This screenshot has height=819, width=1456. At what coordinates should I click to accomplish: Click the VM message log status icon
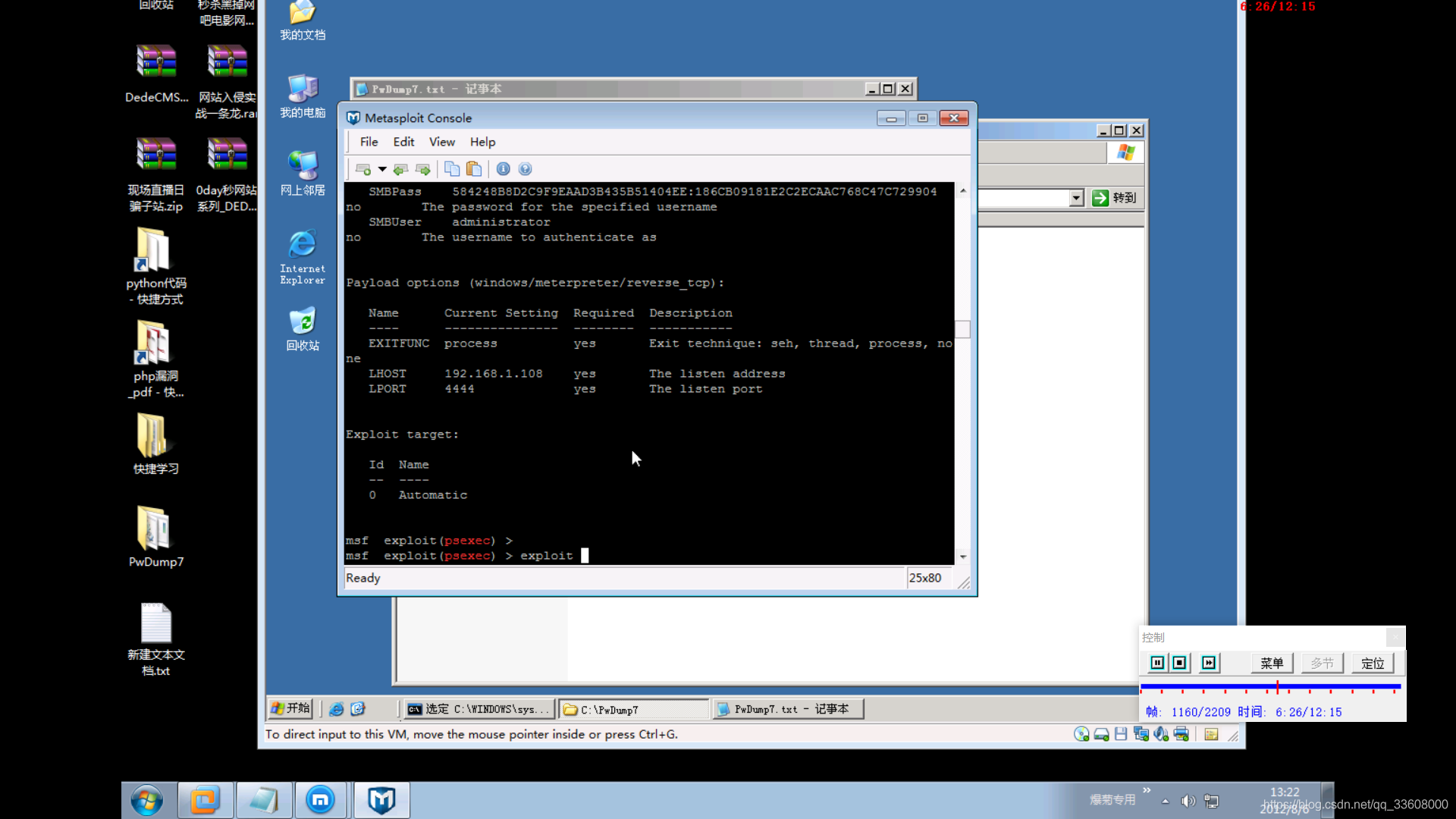pos(1211,734)
